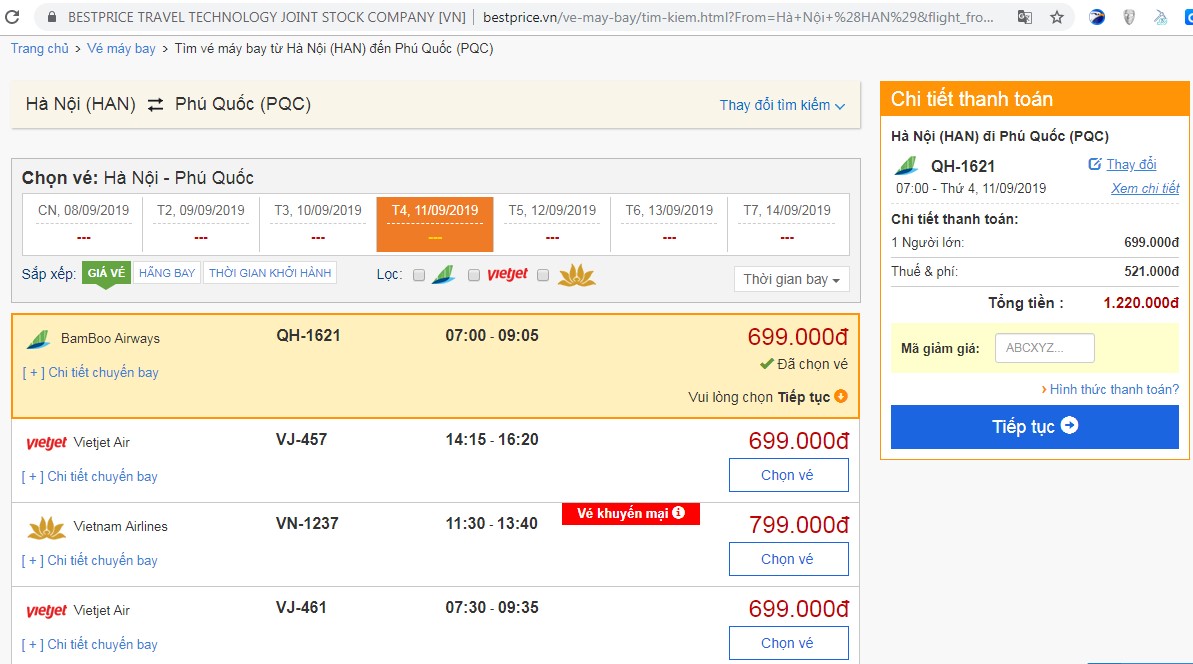Click the Mã giảm giá input field
This screenshot has width=1193, height=664.
coord(1045,348)
